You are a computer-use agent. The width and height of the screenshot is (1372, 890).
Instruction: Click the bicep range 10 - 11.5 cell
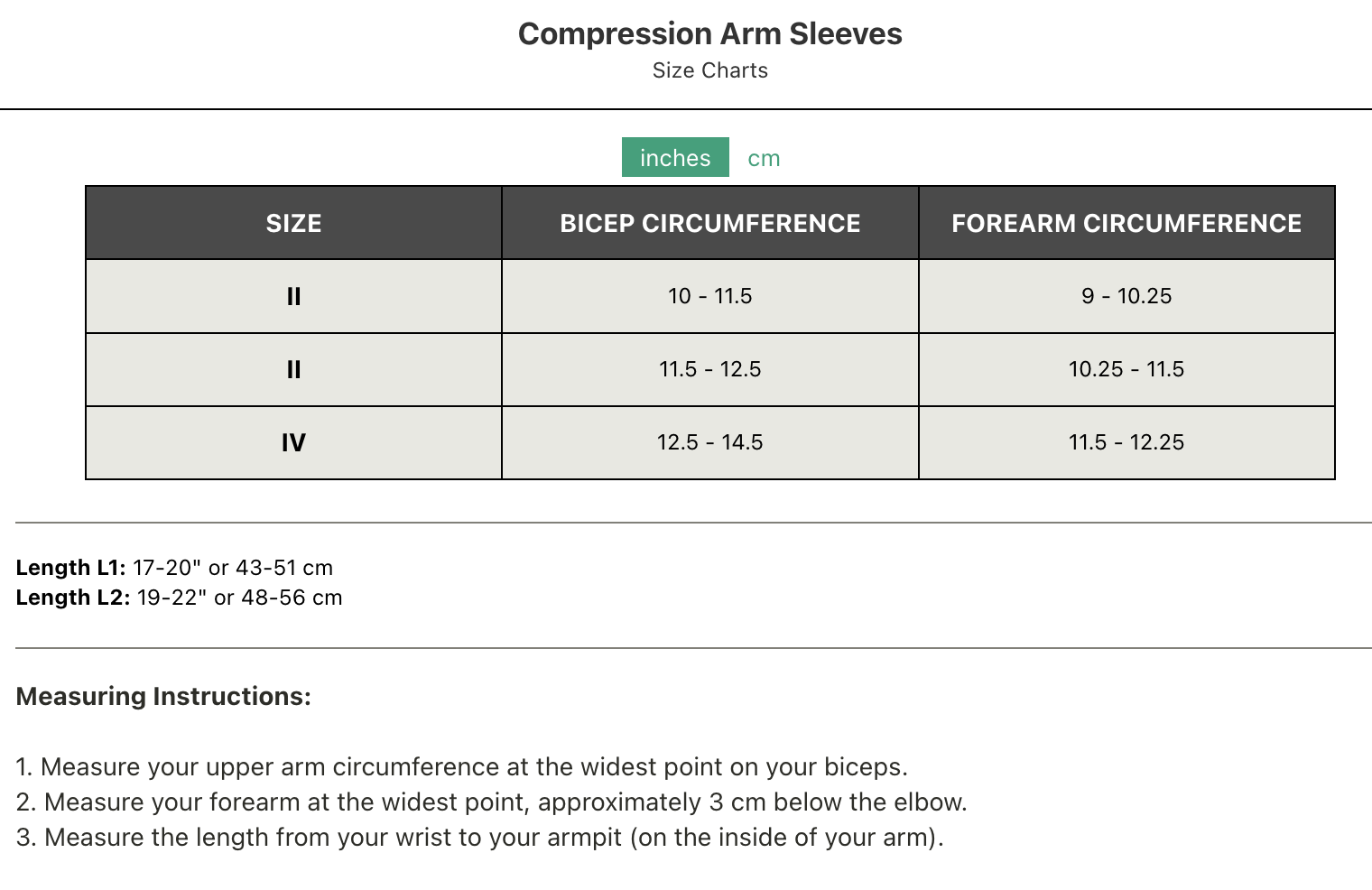point(709,296)
